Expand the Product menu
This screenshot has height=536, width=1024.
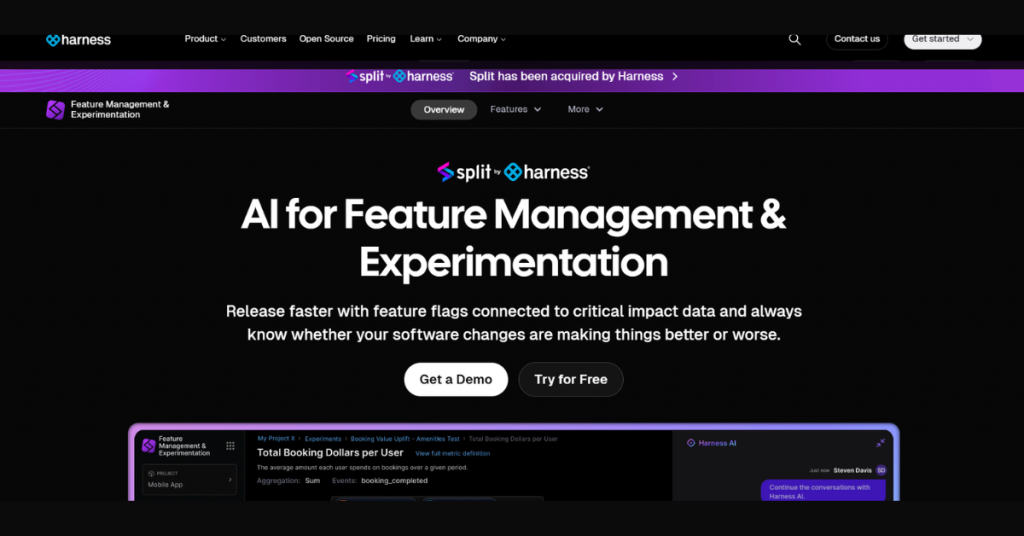pyautogui.click(x=205, y=39)
